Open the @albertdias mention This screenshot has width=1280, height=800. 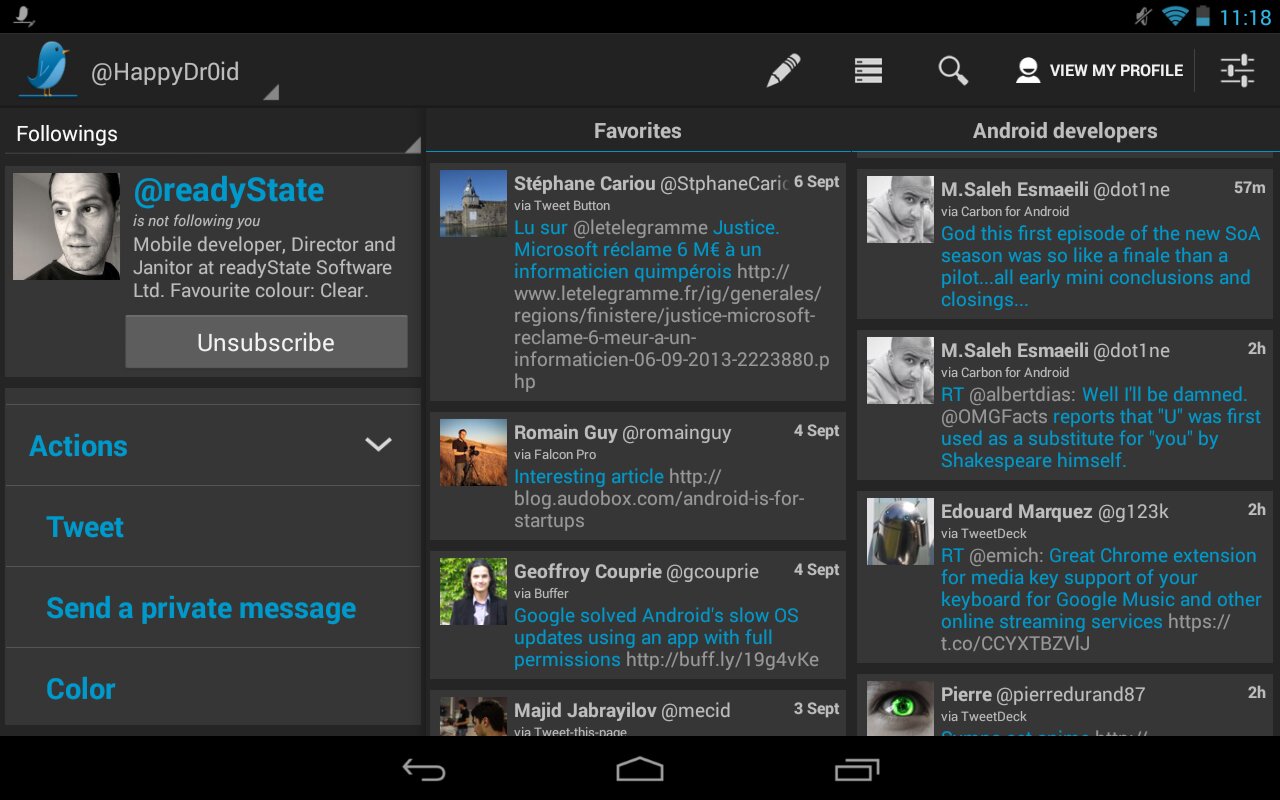[x=1020, y=395]
